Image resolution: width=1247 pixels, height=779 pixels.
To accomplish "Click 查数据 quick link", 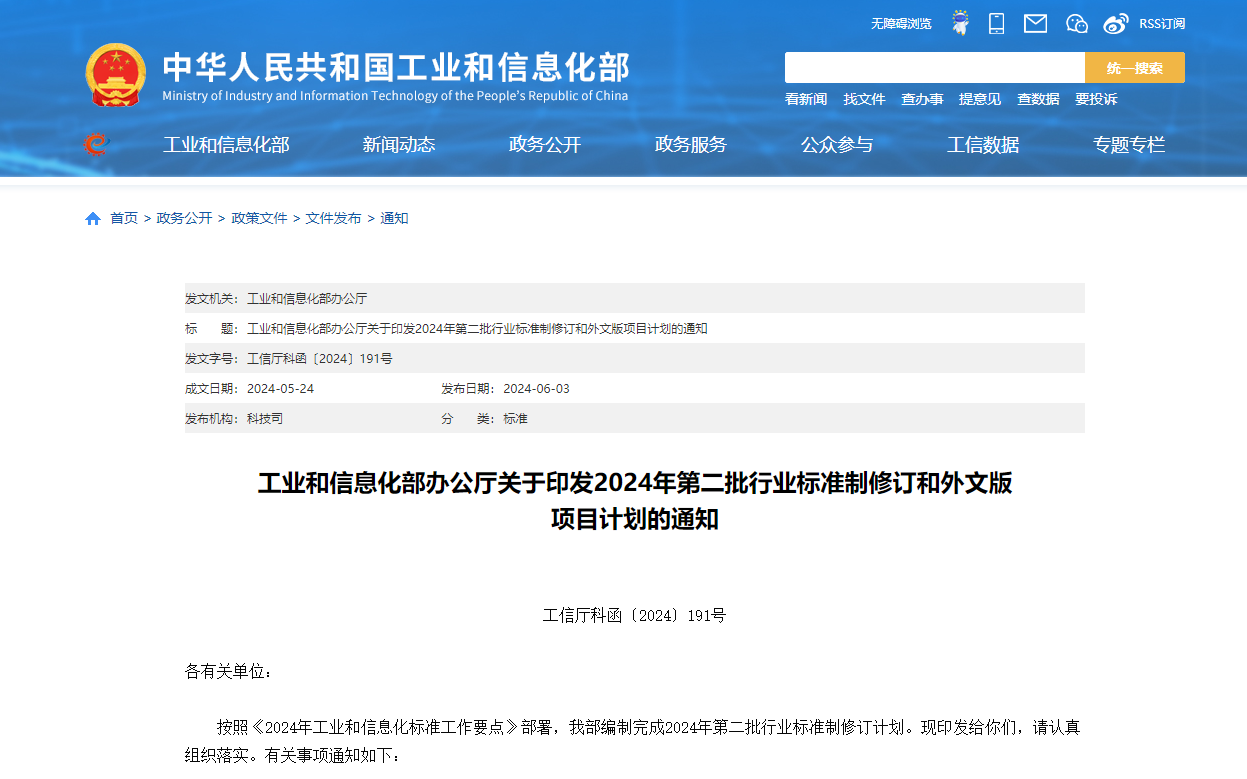I will pos(1038,99).
